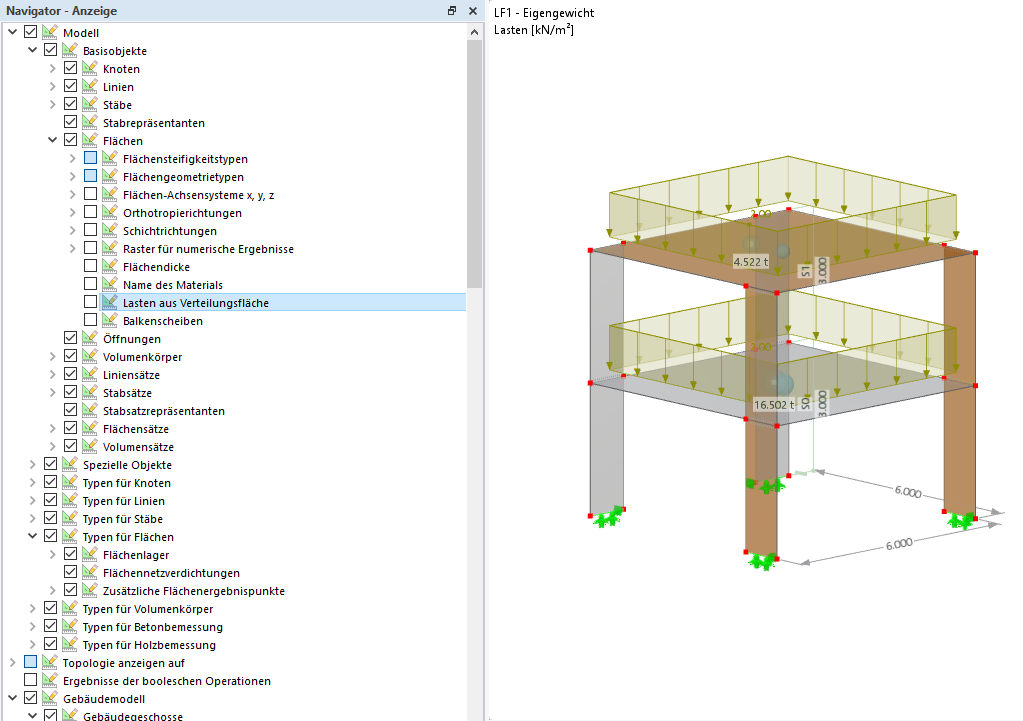
Task: Click the green support at front column
Action: click(x=762, y=561)
